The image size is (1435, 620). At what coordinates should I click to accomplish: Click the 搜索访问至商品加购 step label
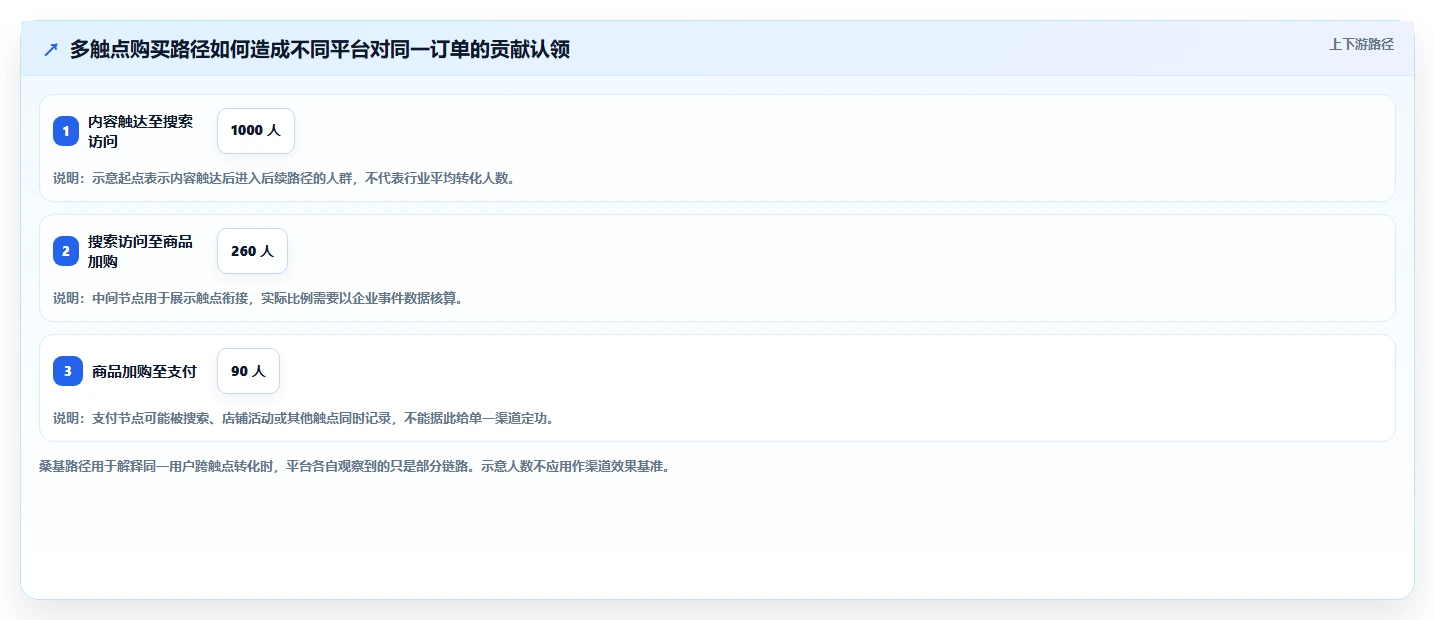click(140, 251)
